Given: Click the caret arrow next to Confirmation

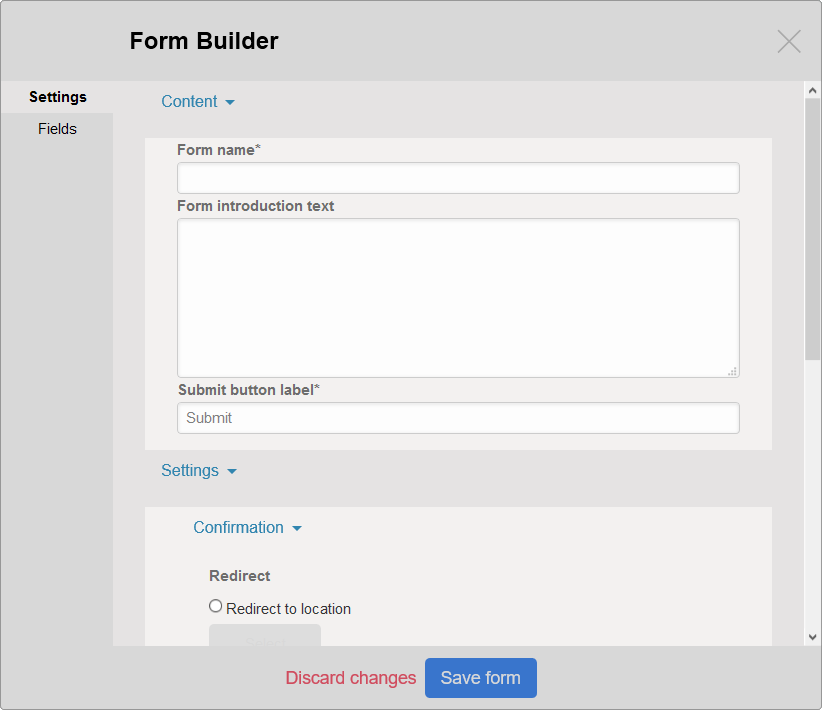Looking at the screenshot, I should (297, 528).
